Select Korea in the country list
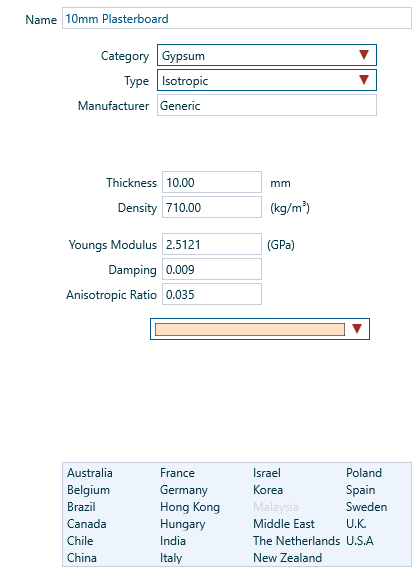Screen dimensions: 420x582 pos(268,490)
